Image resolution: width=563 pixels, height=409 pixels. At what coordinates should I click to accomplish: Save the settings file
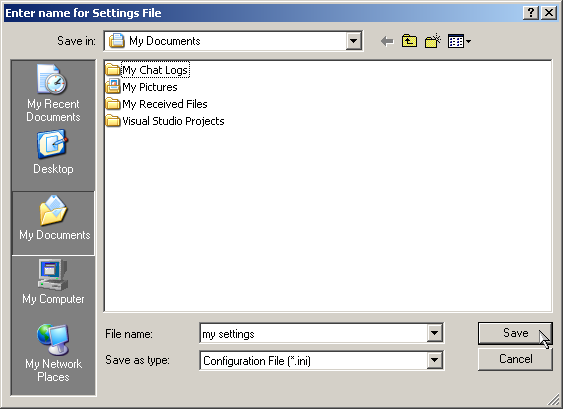(x=515, y=333)
